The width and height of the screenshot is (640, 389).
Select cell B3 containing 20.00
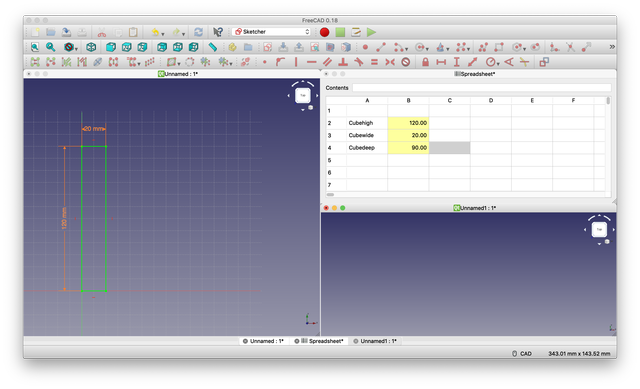click(x=408, y=135)
